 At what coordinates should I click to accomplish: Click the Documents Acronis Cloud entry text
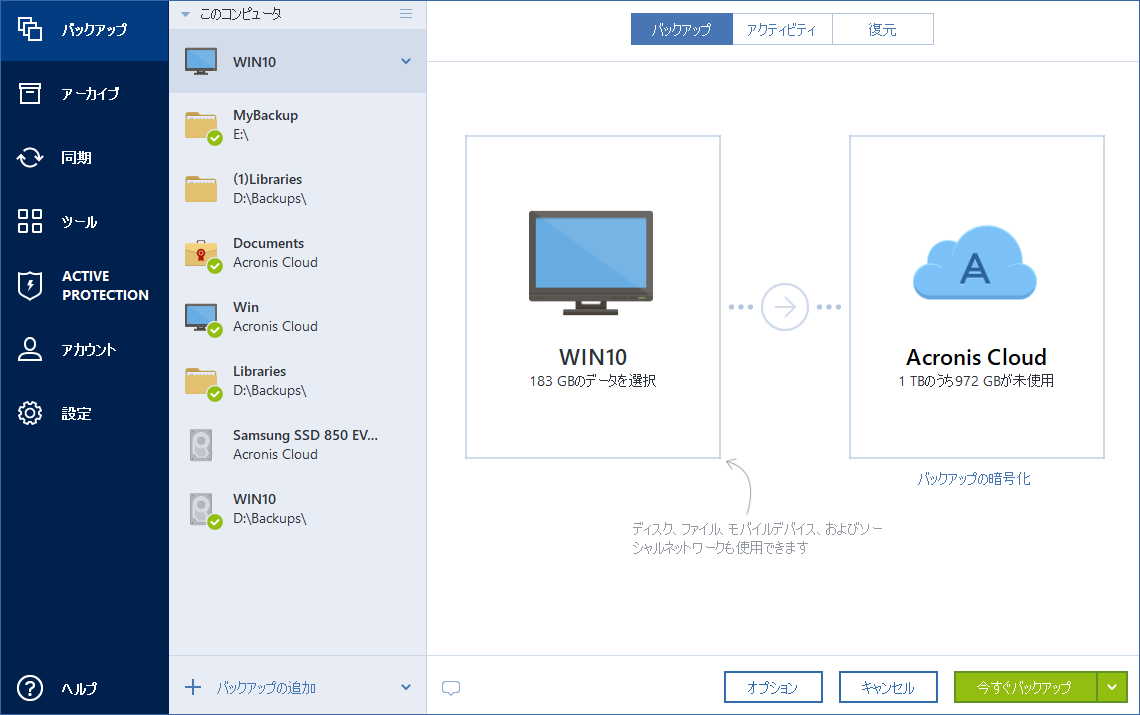[275, 252]
